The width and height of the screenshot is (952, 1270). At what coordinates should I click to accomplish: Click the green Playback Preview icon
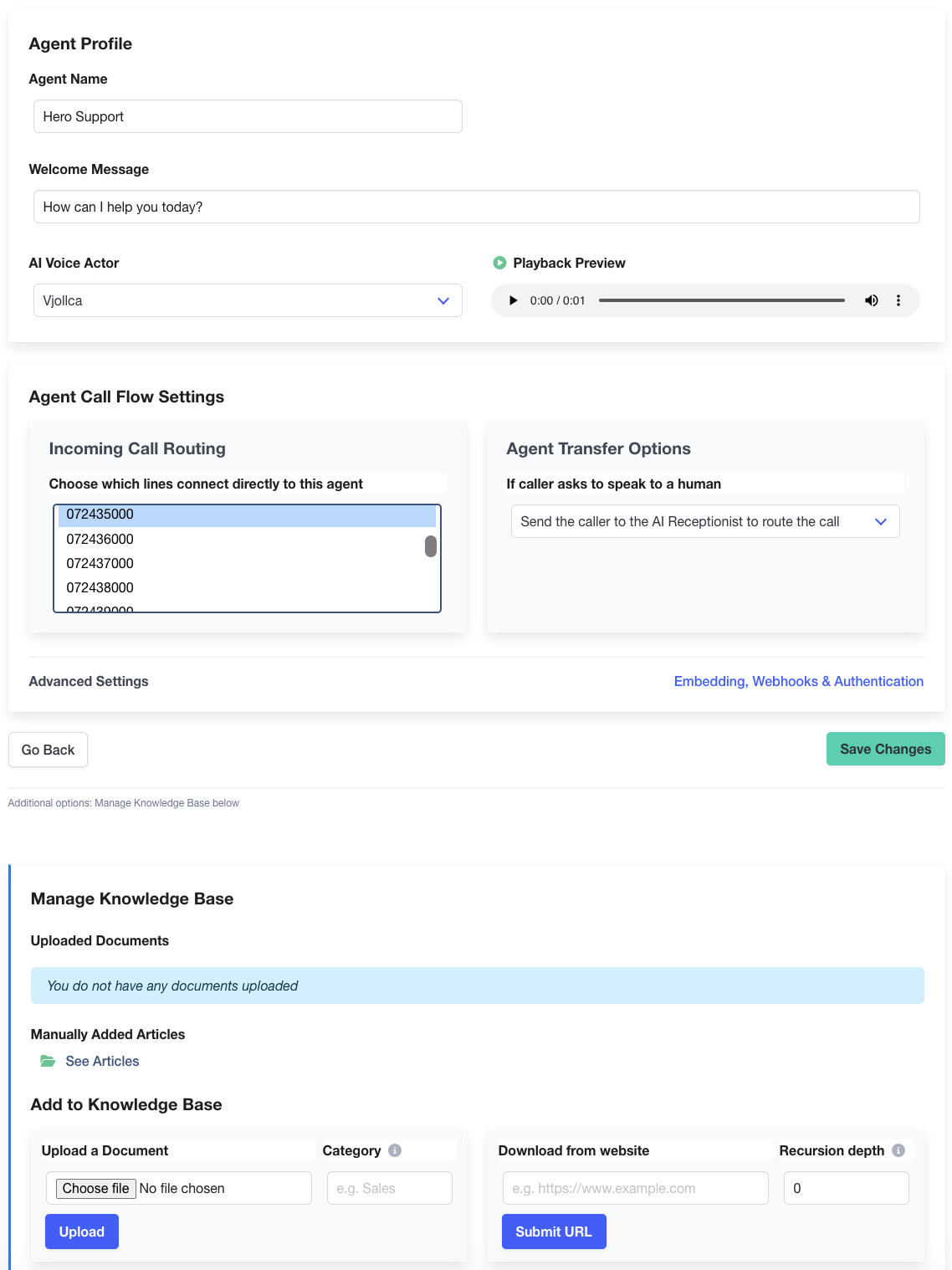(499, 263)
